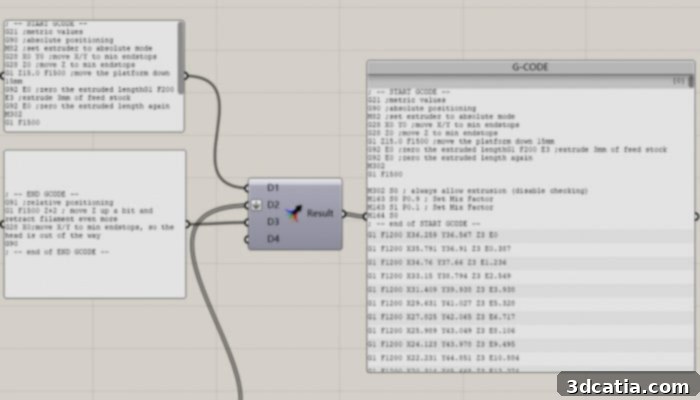The height and width of the screenshot is (400, 700).
Task: Click the Result output of Merge component
Action: tap(320, 213)
